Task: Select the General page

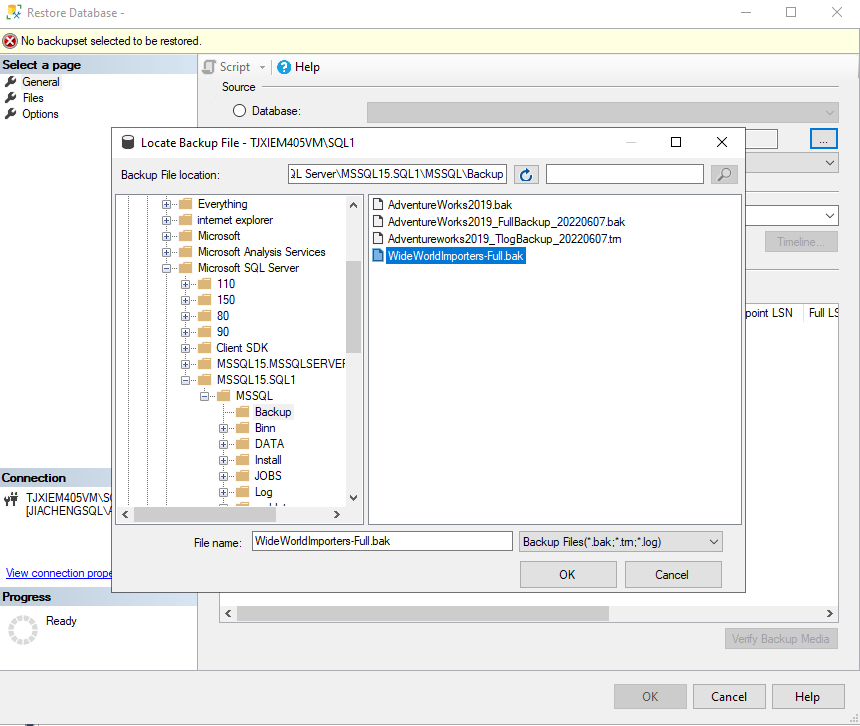Action: point(40,82)
